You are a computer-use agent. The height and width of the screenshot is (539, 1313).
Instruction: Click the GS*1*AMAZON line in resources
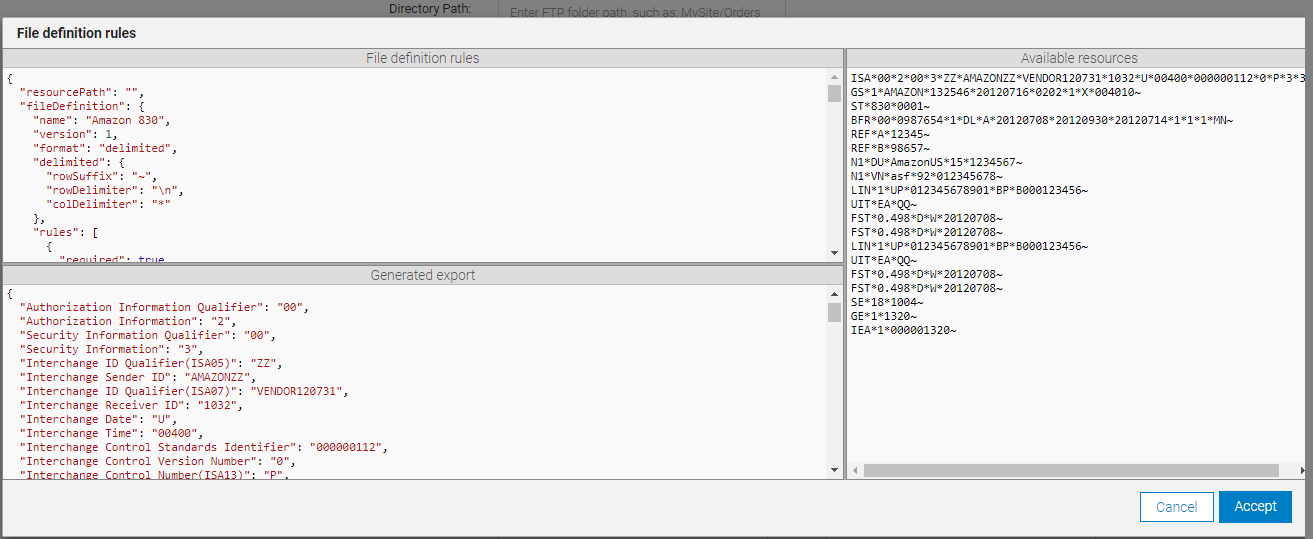click(x=996, y=92)
